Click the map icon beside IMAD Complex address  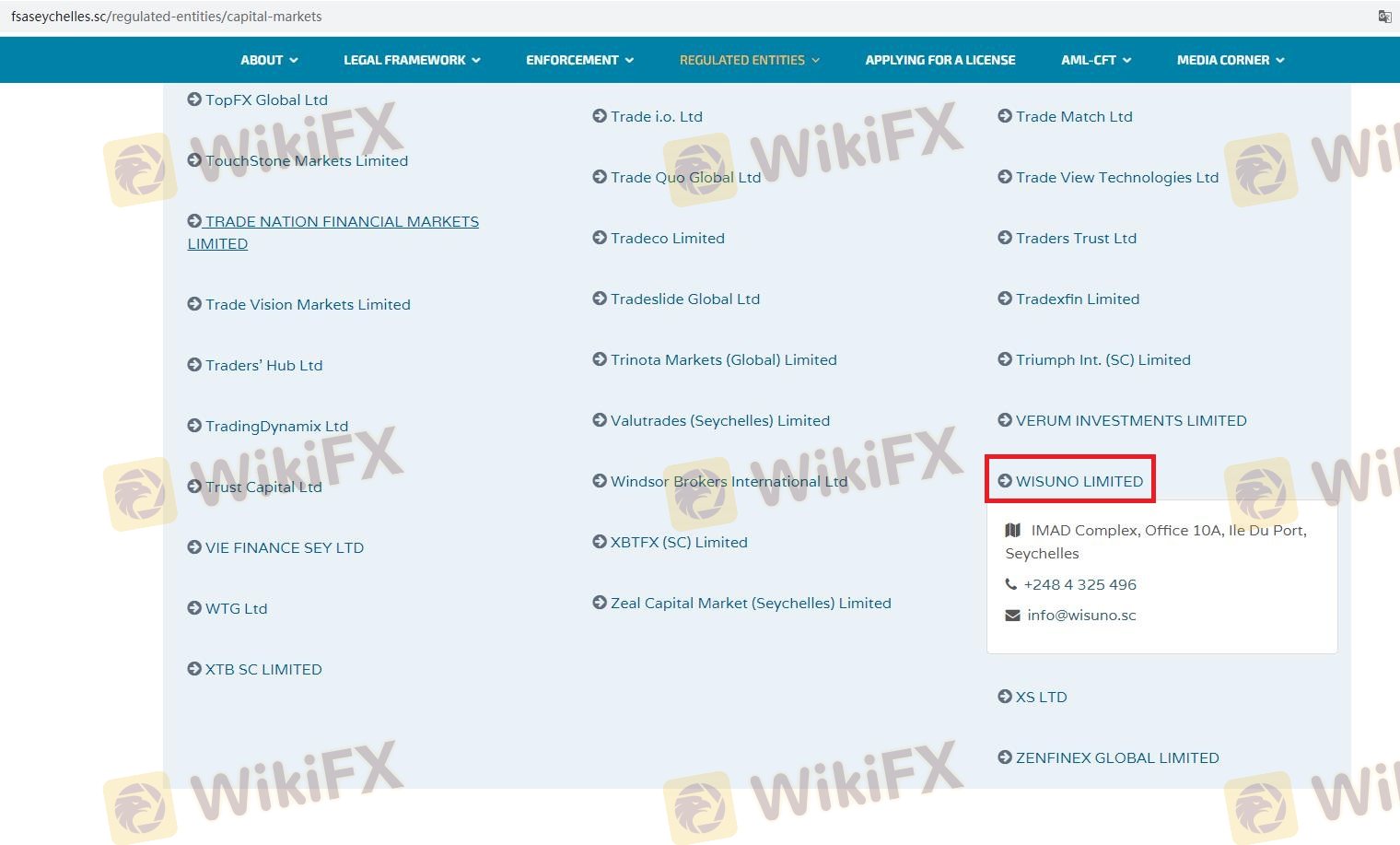pyautogui.click(x=1013, y=530)
